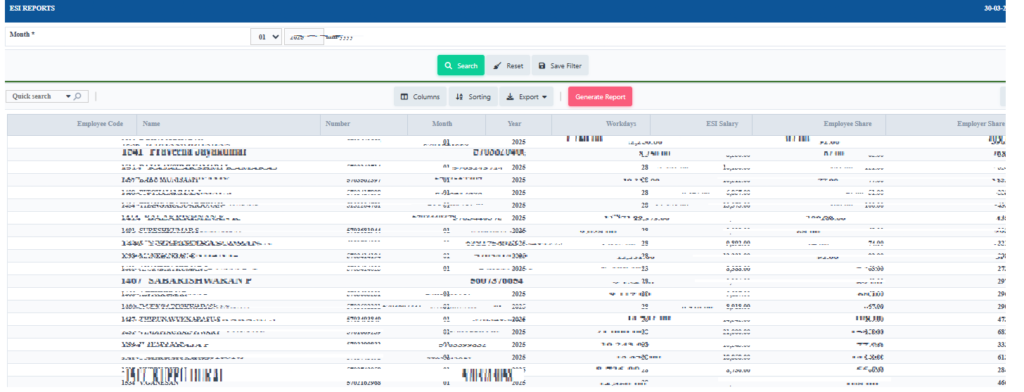Click the green Search button
Viewport: 1024px width, 392px height.
click(x=460, y=65)
